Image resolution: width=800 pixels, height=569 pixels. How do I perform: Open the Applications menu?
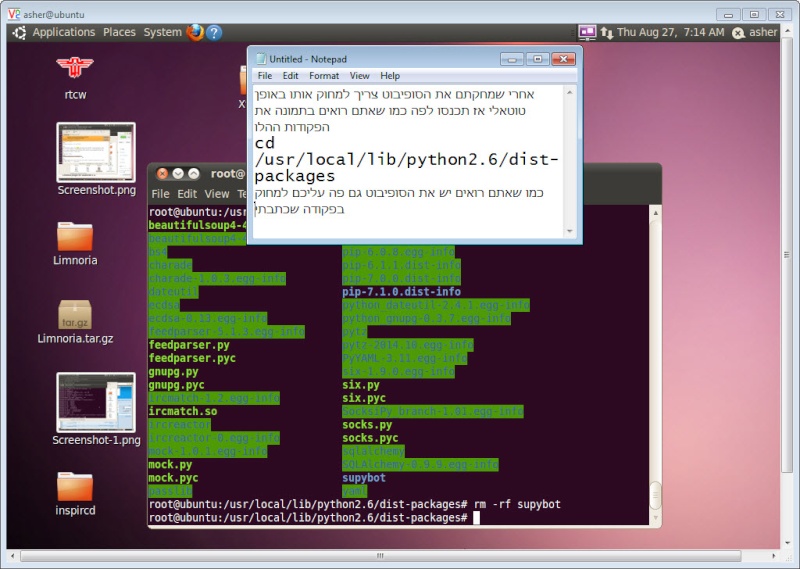(x=64, y=32)
